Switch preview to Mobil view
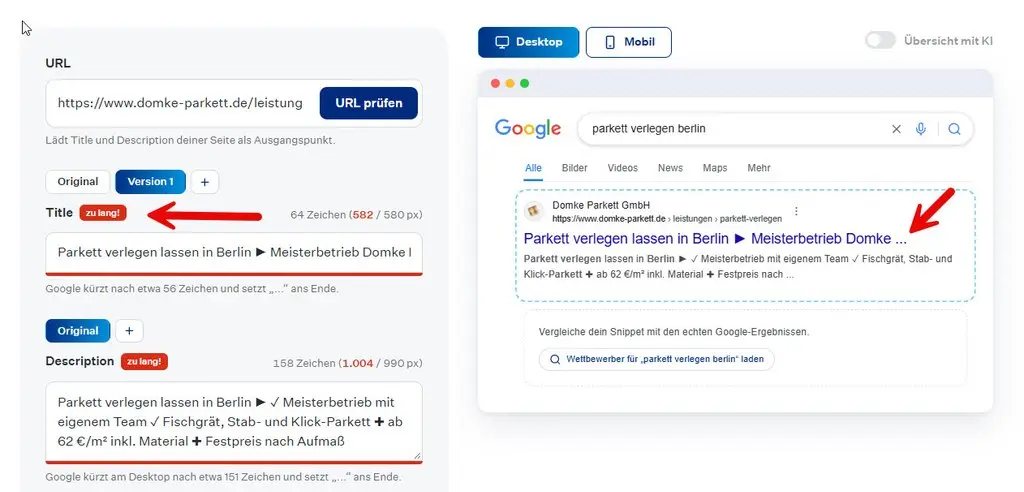 coord(628,42)
